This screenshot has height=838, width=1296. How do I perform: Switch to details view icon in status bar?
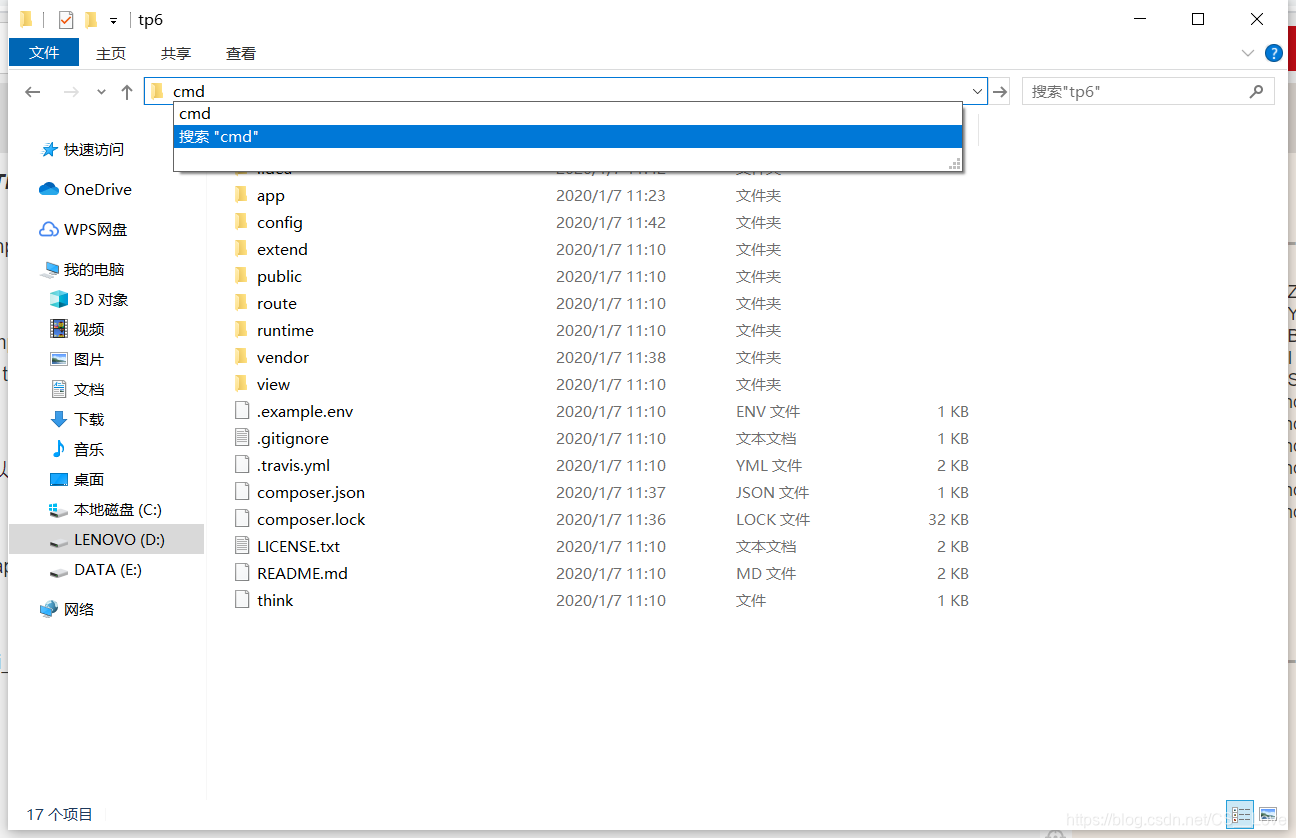(x=1240, y=815)
